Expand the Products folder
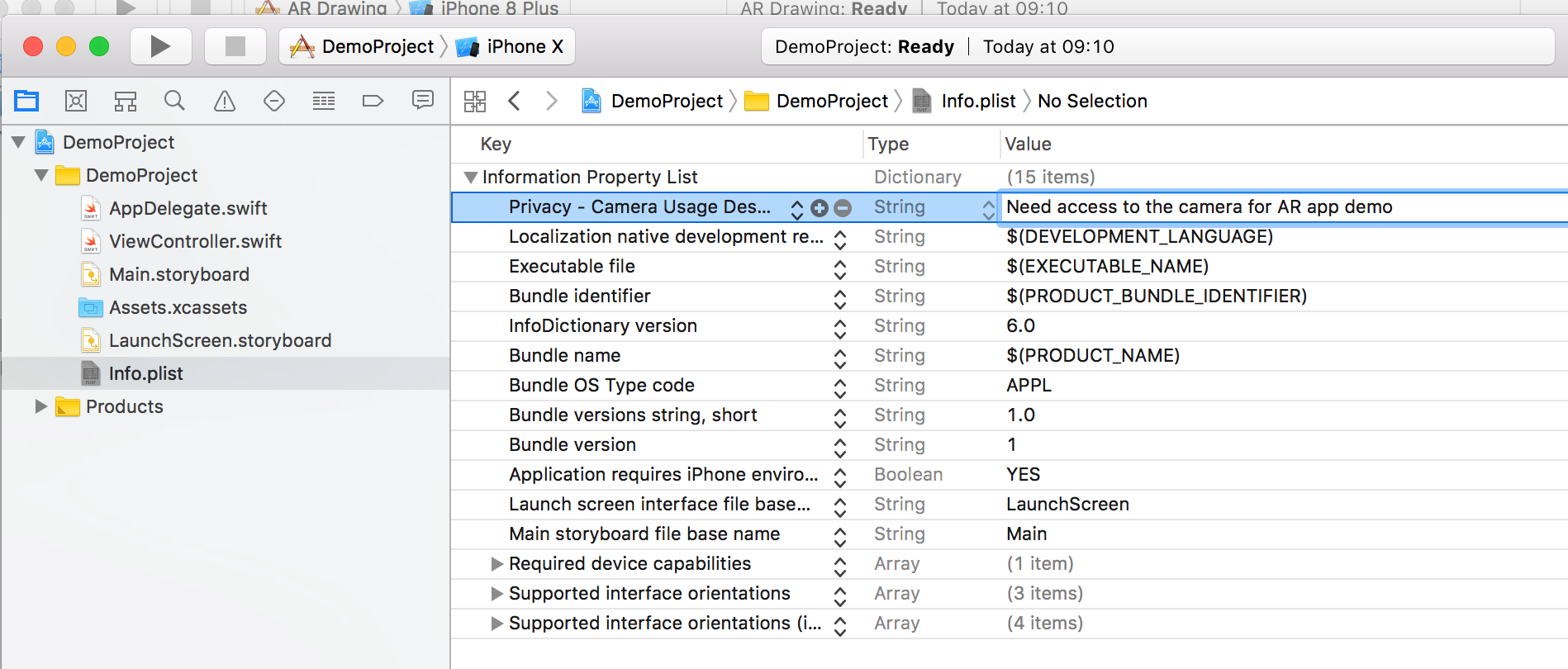1568x669 pixels. tap(40, 406)
